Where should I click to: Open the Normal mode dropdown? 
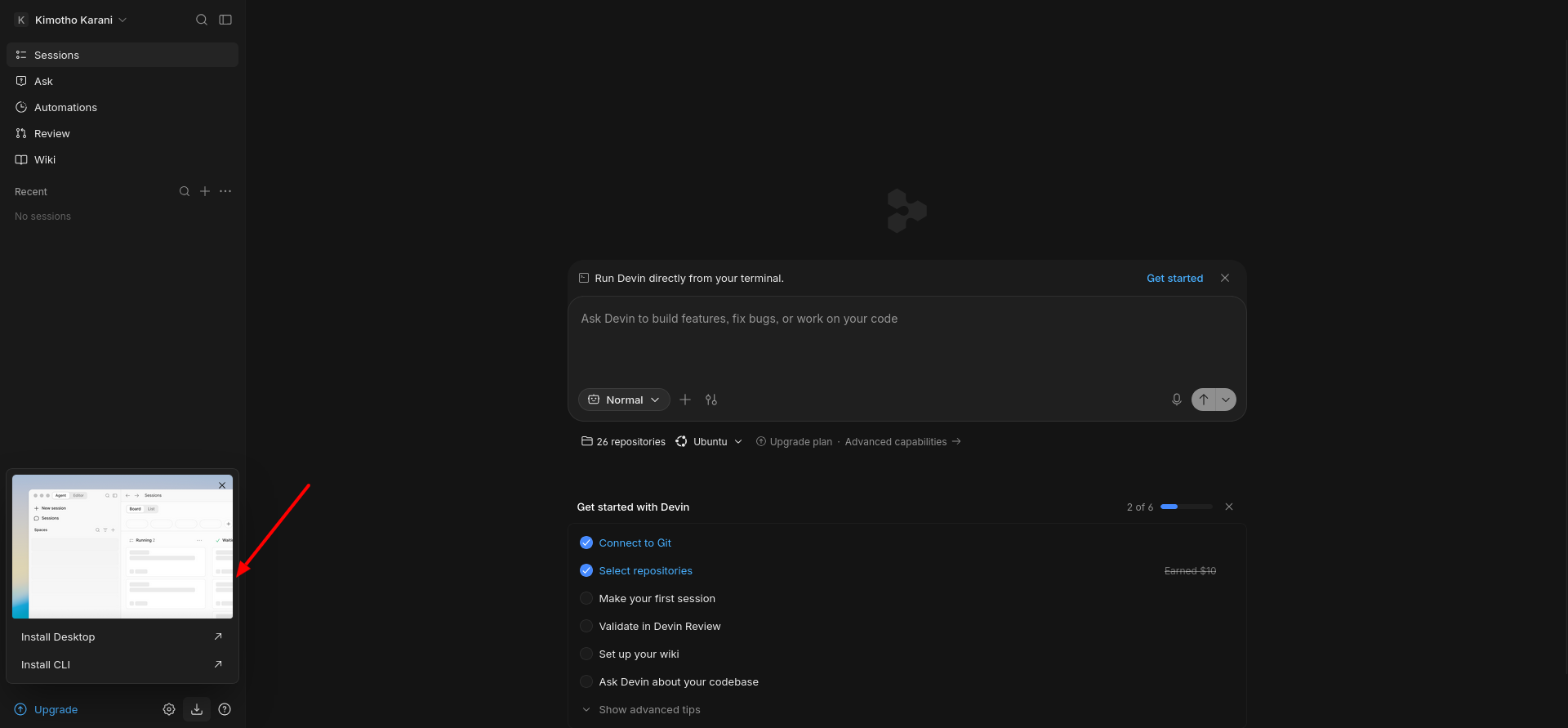click(624, 400)
